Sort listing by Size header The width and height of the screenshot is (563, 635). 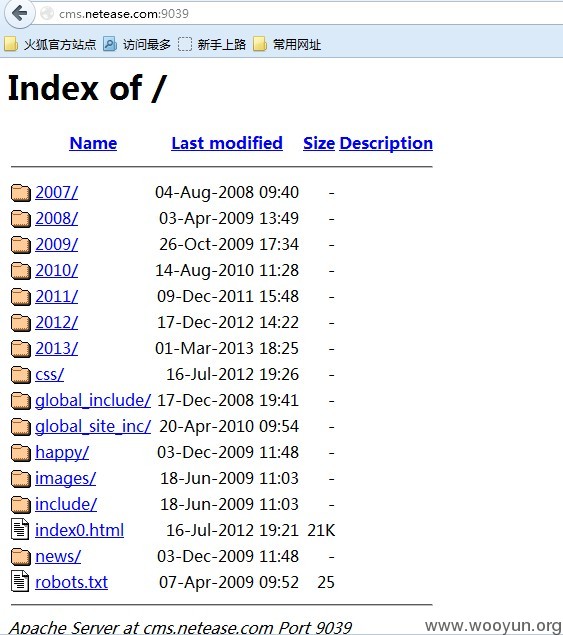tap(319, 143)
